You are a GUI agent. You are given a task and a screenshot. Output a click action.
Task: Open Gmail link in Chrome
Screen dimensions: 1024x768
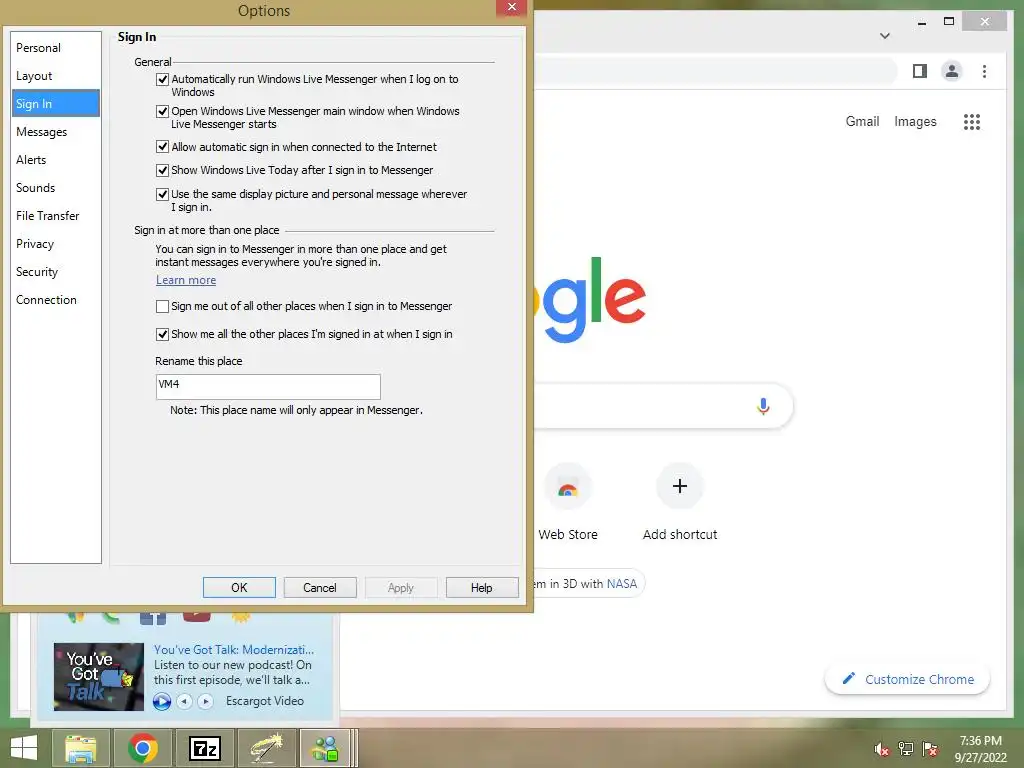(862, 121)
